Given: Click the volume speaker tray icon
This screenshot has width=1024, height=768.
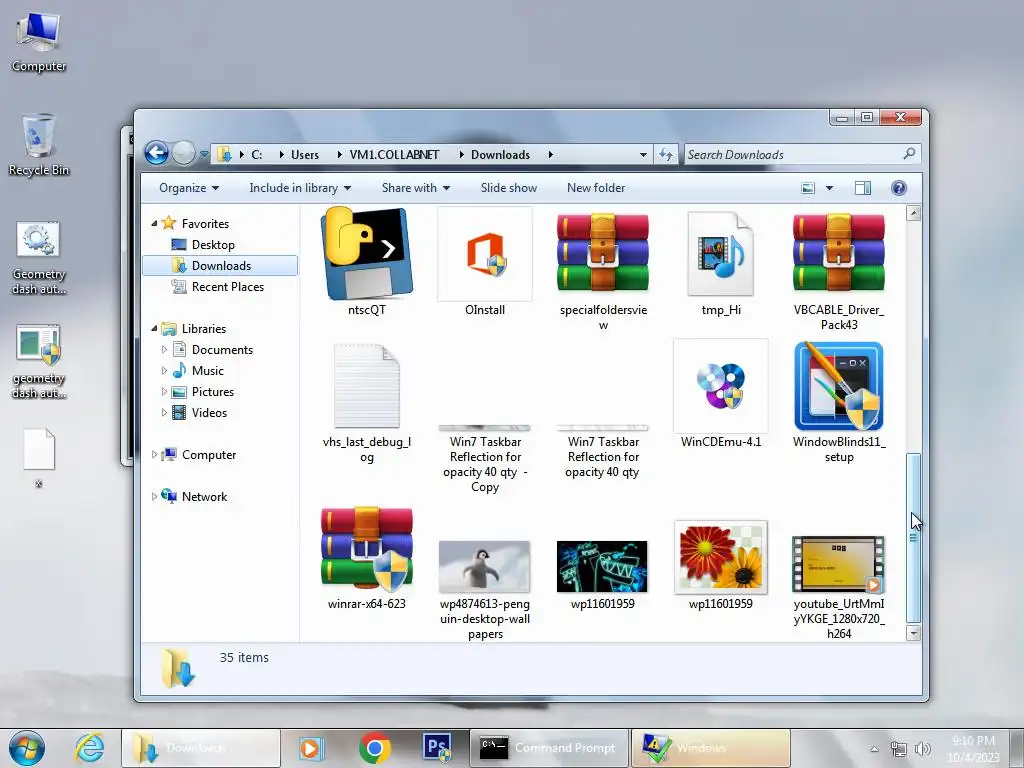Looking at the screenshot, I should tap(923, 749).
